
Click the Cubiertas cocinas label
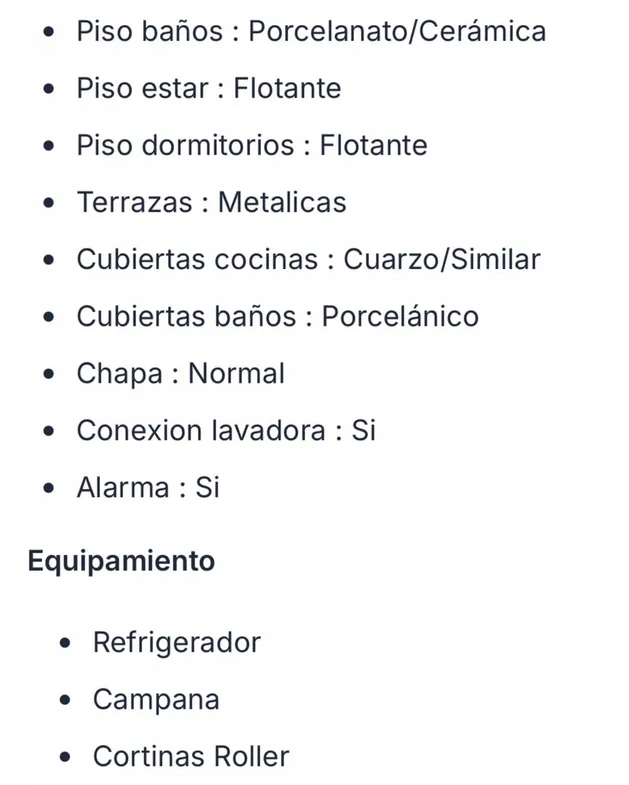click(x=199, y=260)
